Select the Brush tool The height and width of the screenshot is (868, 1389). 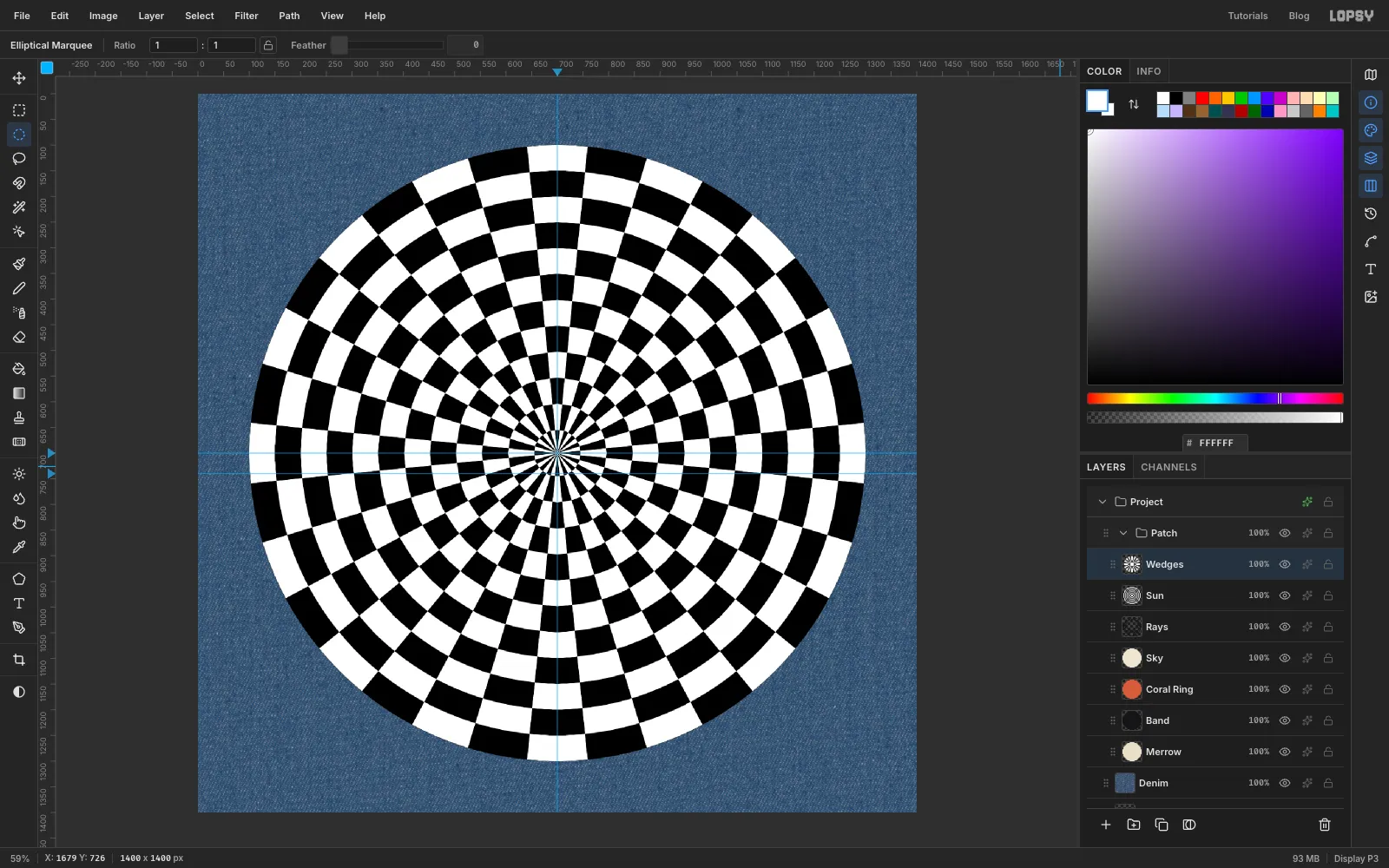(x=19, y=264)
